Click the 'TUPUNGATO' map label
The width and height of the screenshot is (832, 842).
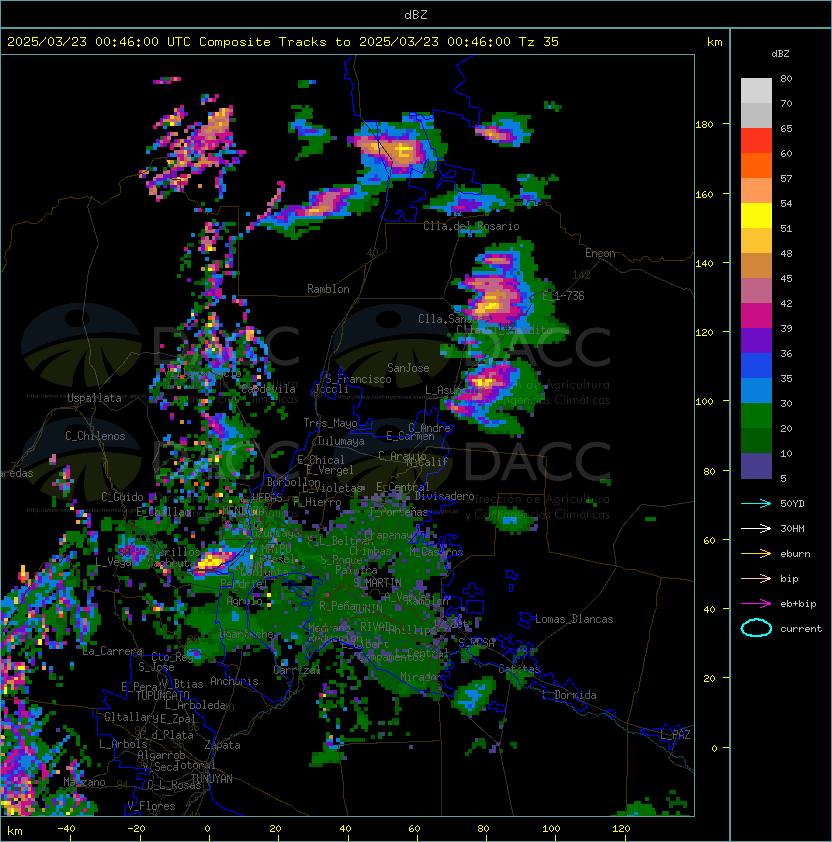coord(162,695)
